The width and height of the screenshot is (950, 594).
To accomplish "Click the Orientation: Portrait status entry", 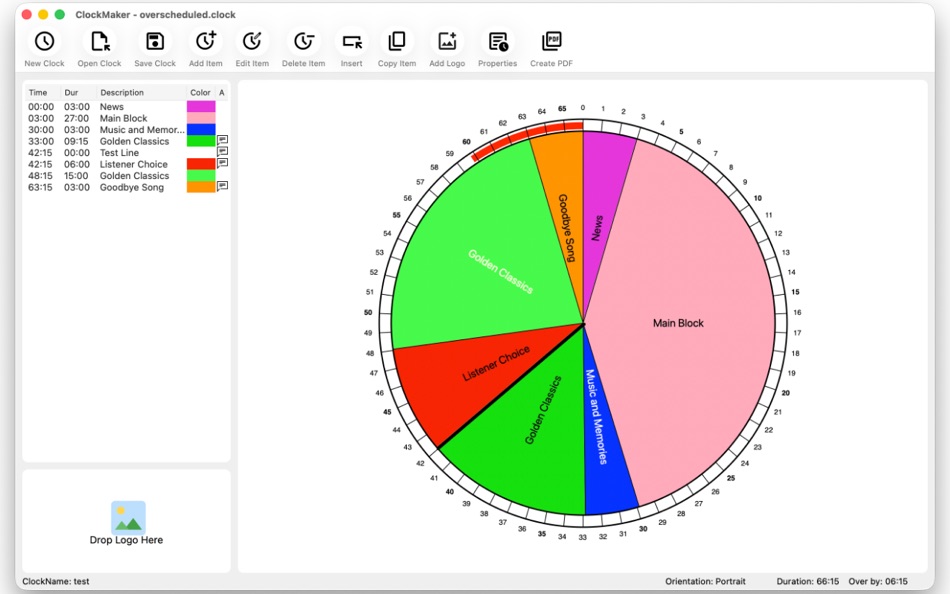I will point(705,581).
